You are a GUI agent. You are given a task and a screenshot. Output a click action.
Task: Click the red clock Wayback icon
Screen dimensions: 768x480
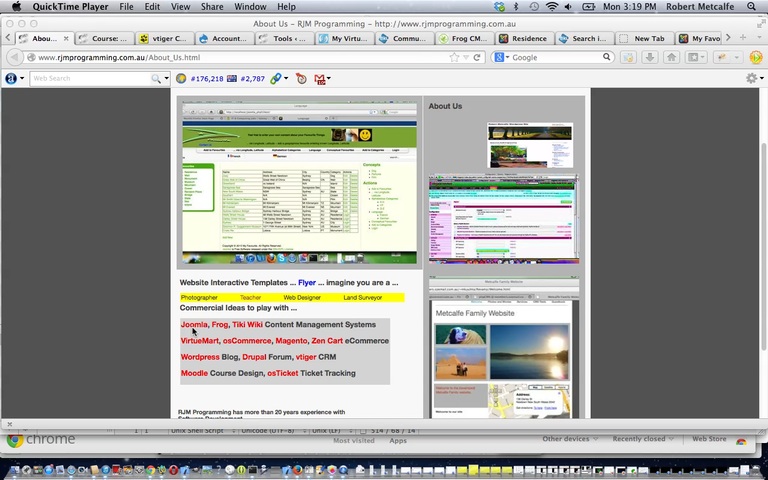pos(301,78)
